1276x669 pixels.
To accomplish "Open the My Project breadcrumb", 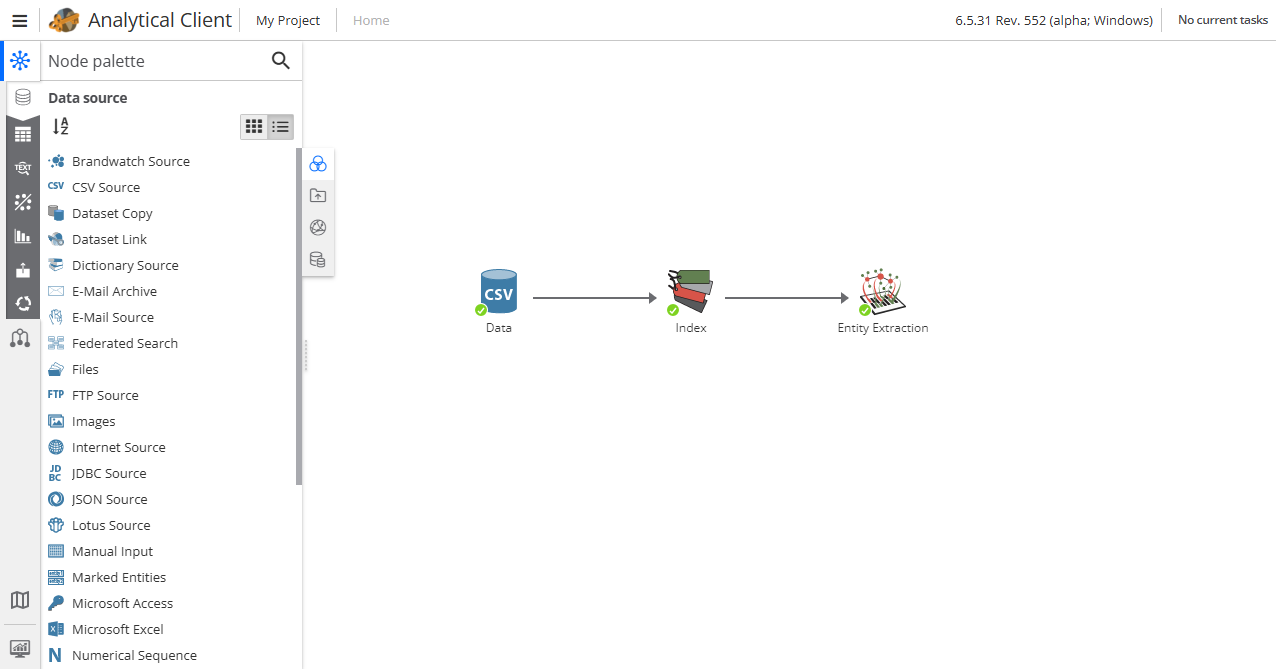I will tap(288, 21).
